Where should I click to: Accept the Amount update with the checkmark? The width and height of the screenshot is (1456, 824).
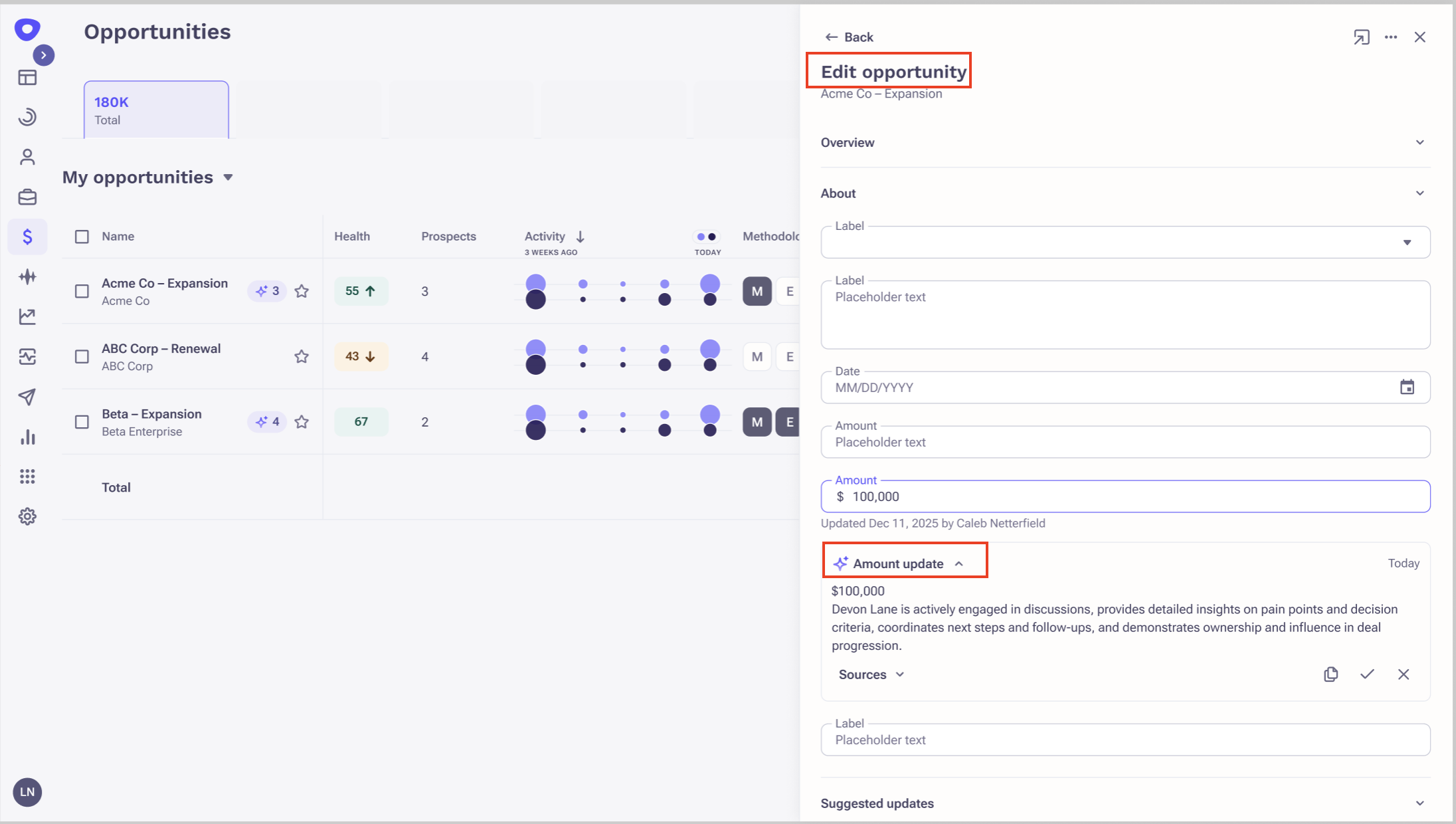coord(1367,674)
